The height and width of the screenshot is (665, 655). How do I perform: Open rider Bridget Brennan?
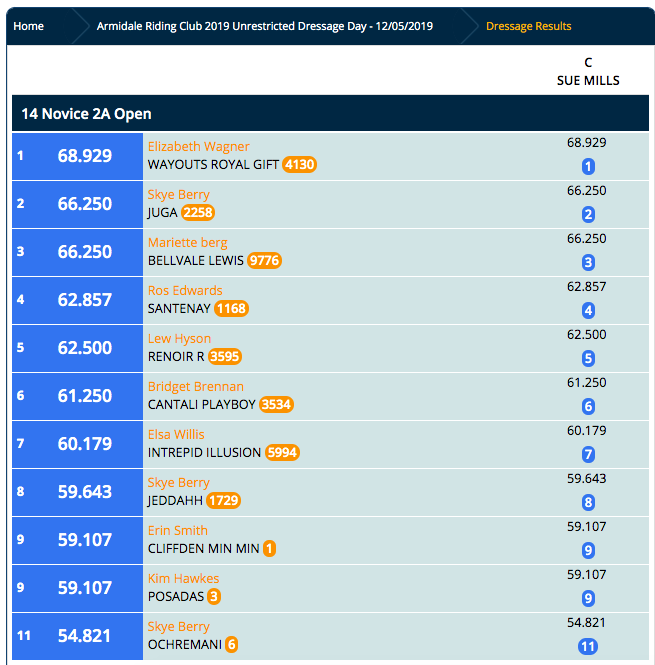[x=196, y=386]
